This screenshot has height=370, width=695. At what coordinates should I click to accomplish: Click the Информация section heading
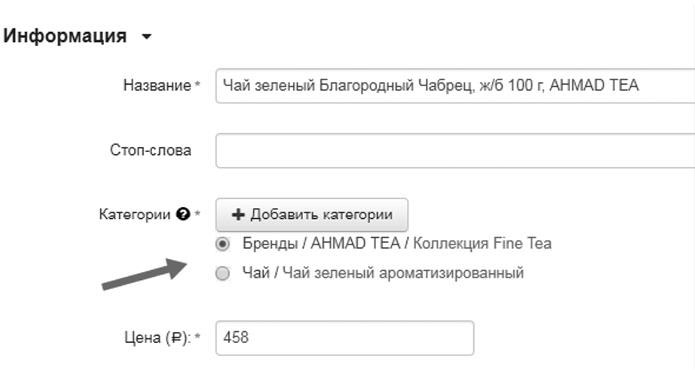[x=65, y=36]
